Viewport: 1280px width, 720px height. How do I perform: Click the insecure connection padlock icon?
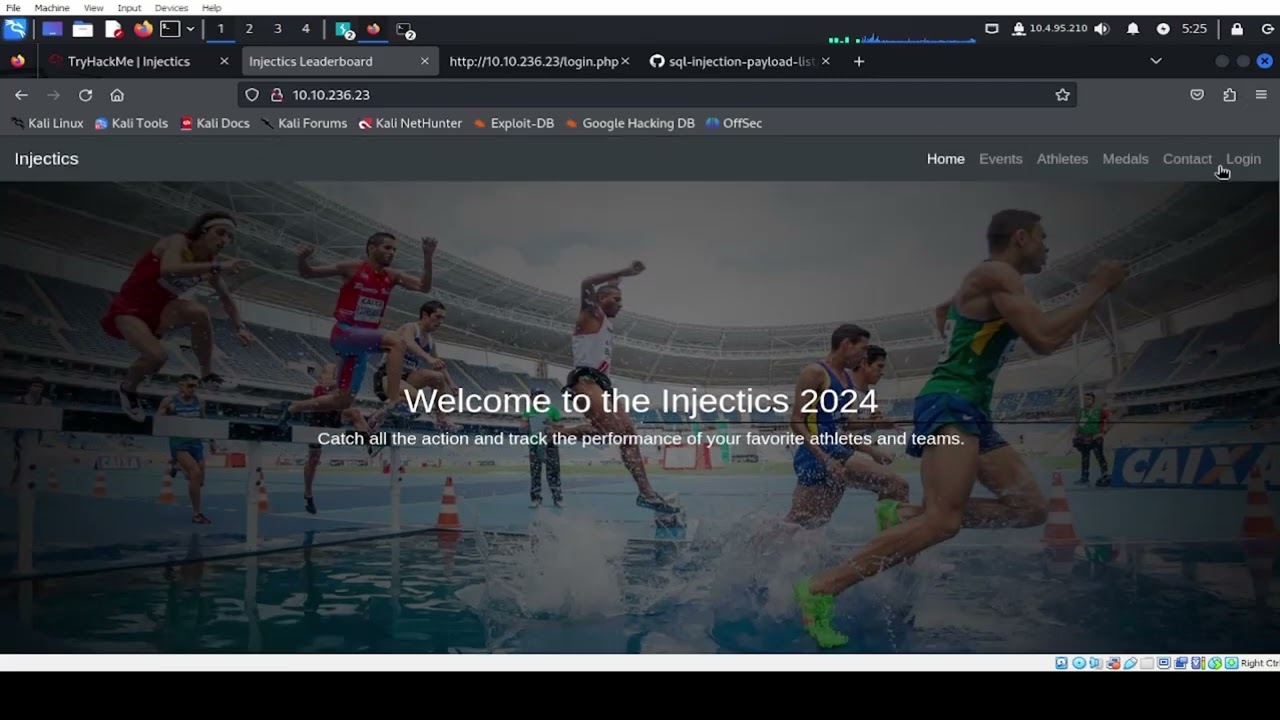click(277, 95)
